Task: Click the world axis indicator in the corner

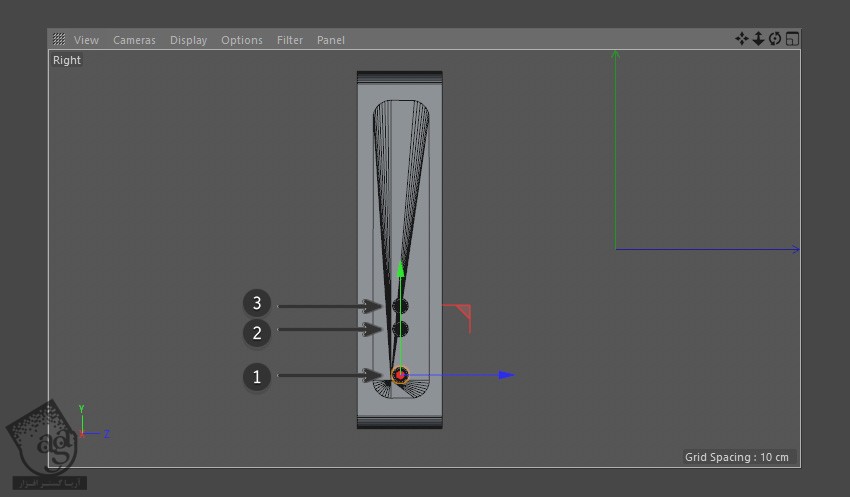Action: 88,428
